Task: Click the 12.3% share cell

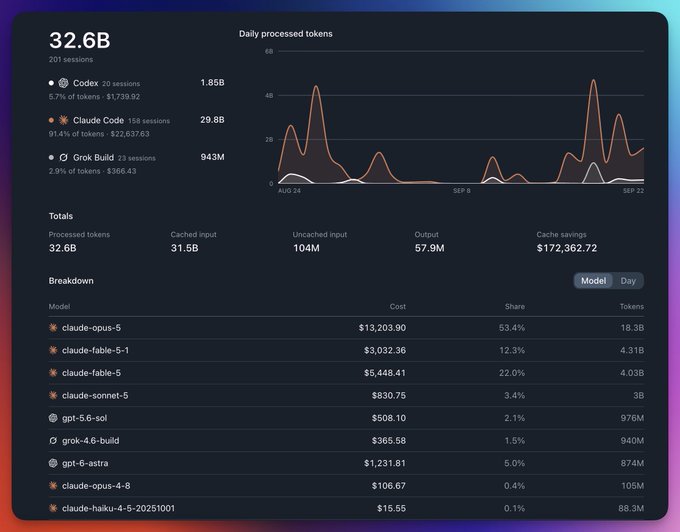Action: 512,350
